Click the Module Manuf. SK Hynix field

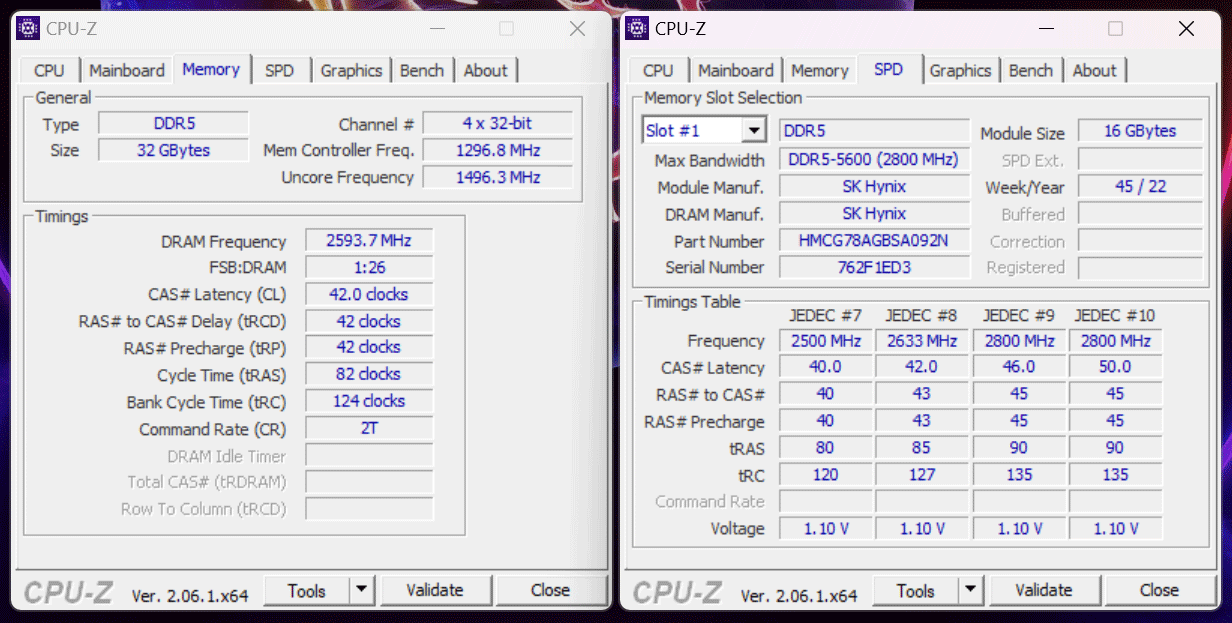[874, 186]
